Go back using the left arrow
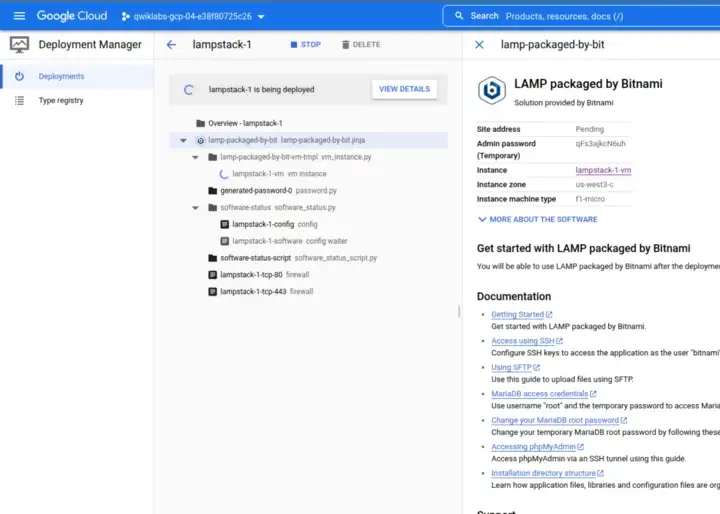Image resolution: width=720 pixels, height=514 pixels. click(171, 45)
